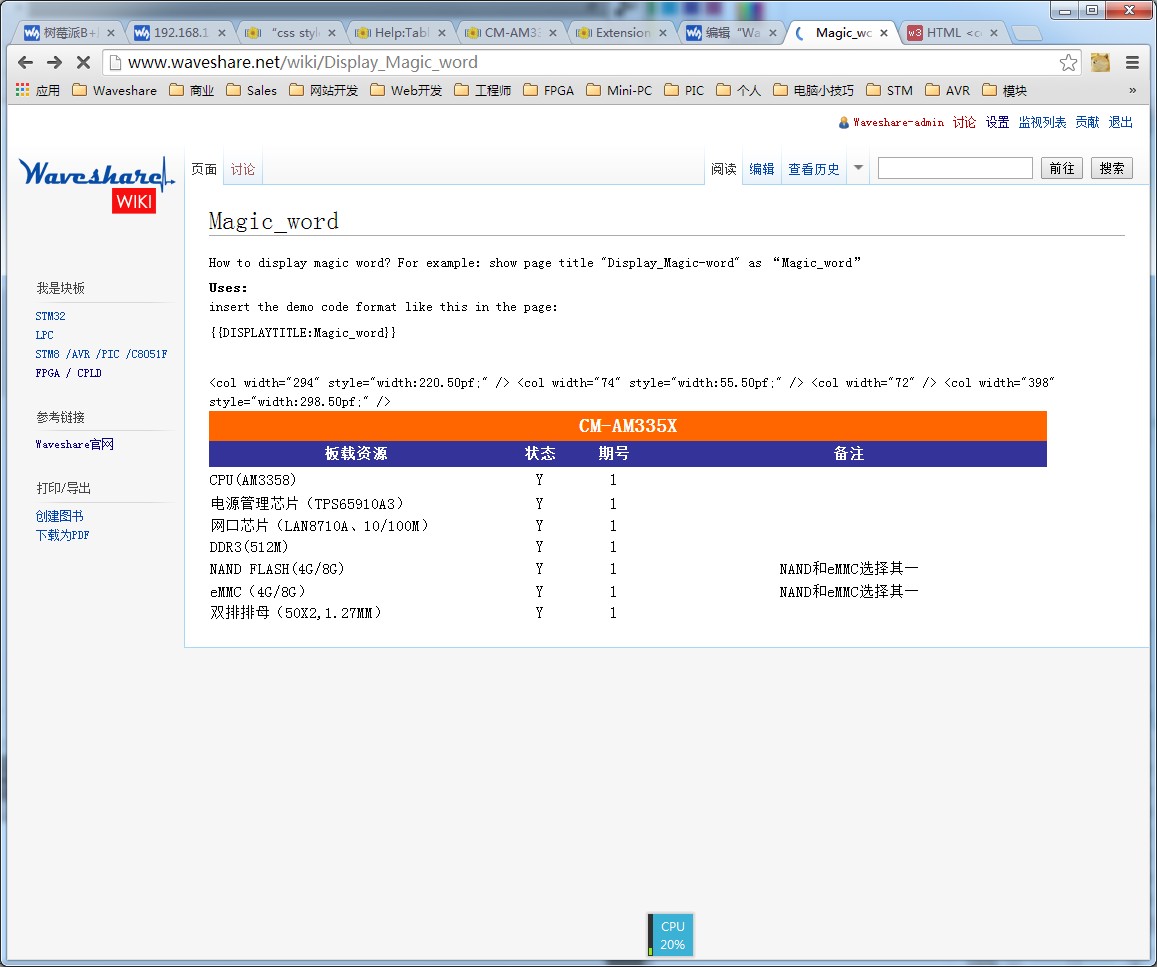Image resolution: width=1157 pixels, height=967 pixels.
Task: Stop page loading with the X button
Action: [x=83, y=63]
